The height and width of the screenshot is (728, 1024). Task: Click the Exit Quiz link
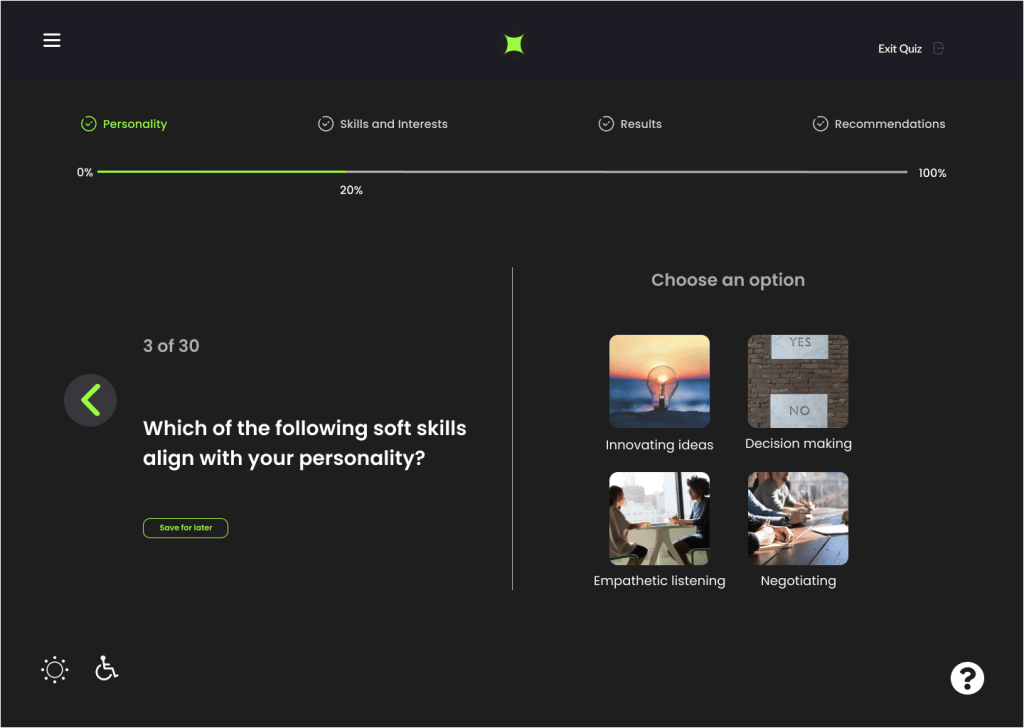pyautogui.click(x=899, y=49)
